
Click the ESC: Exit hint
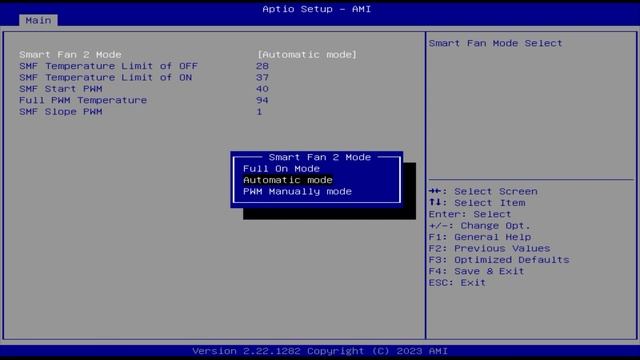457,283
